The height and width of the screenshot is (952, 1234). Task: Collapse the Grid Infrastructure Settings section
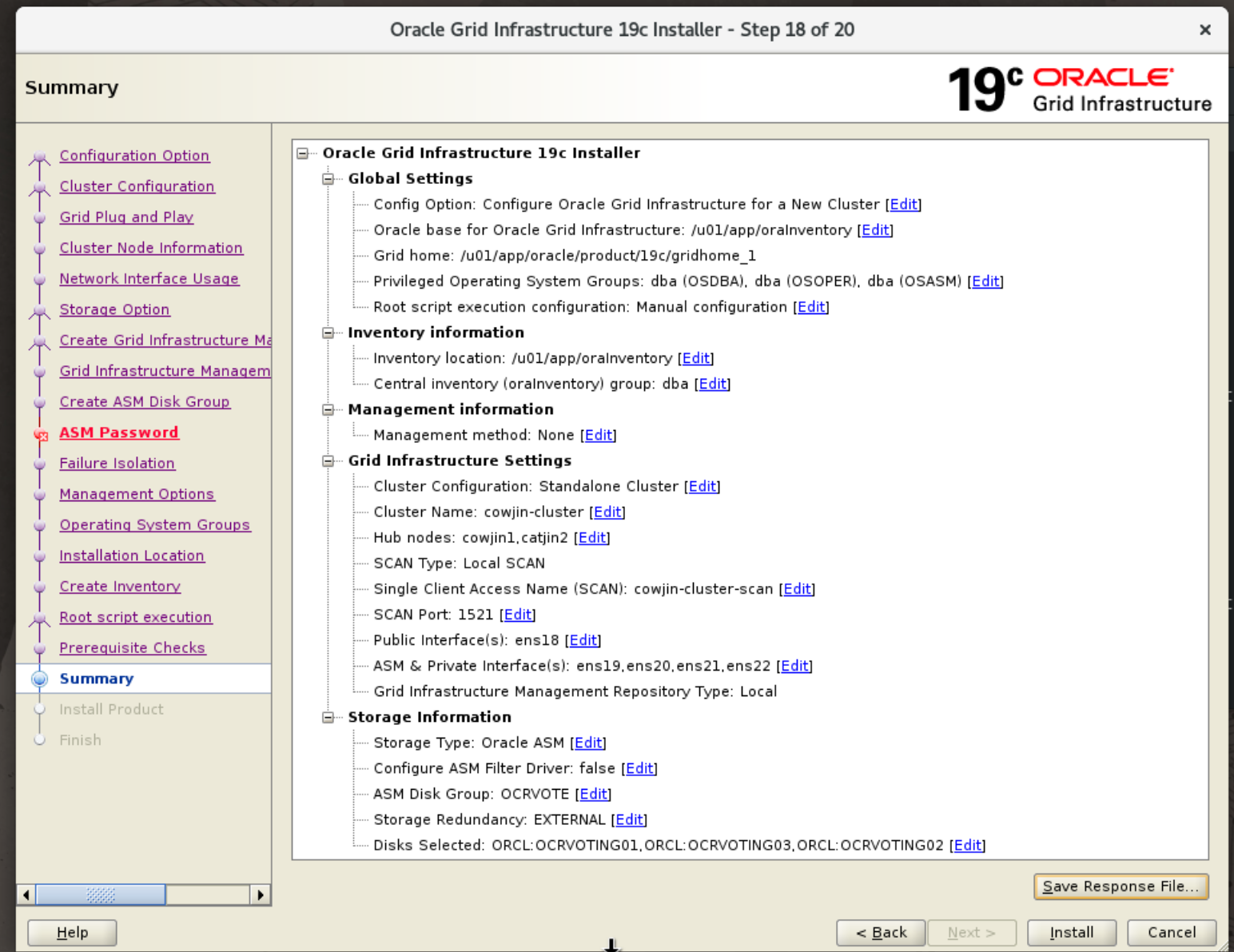click(328, 460)
